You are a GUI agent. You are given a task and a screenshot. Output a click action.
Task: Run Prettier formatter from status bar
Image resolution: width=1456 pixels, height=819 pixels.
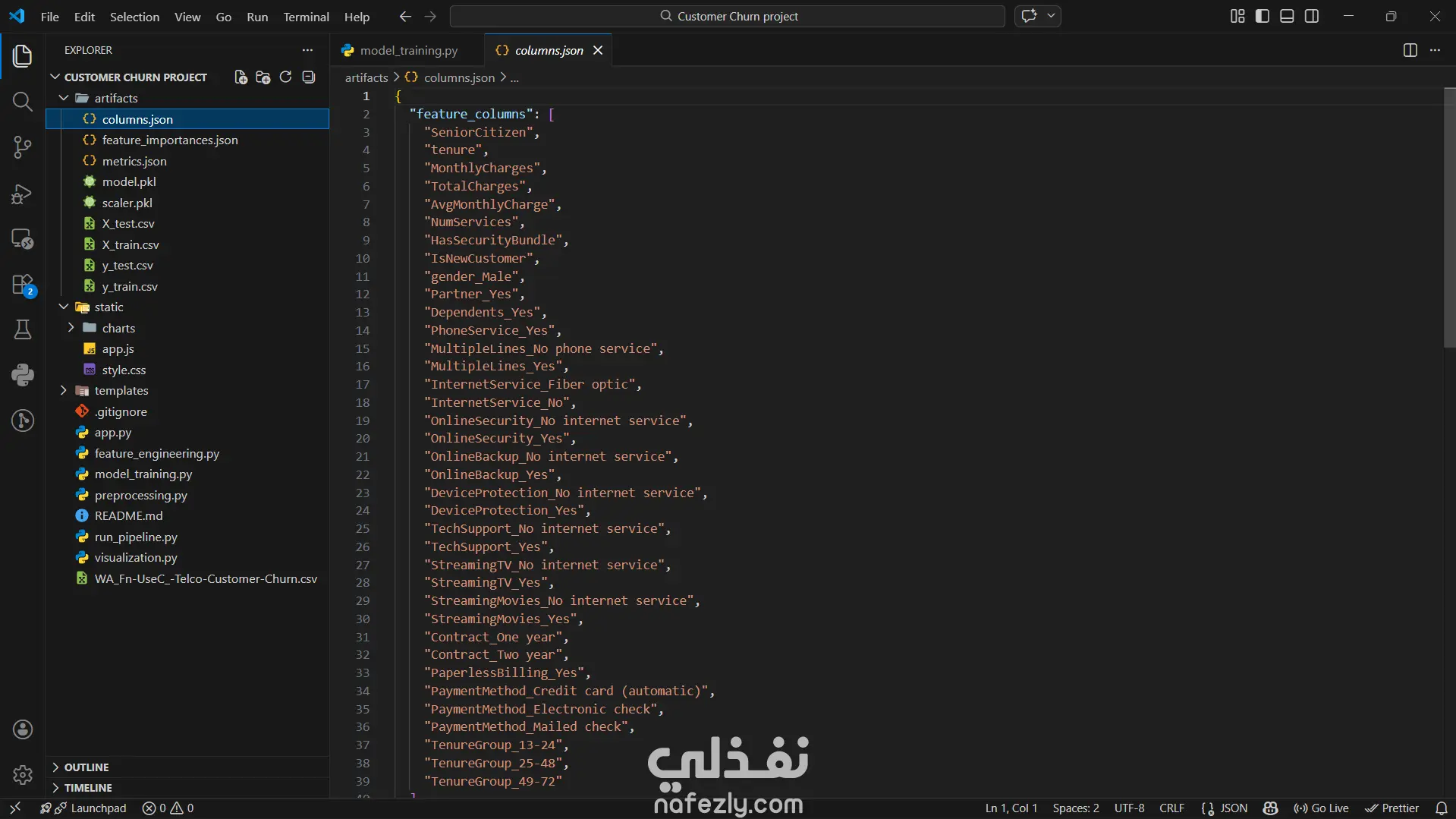(1392, 808)
